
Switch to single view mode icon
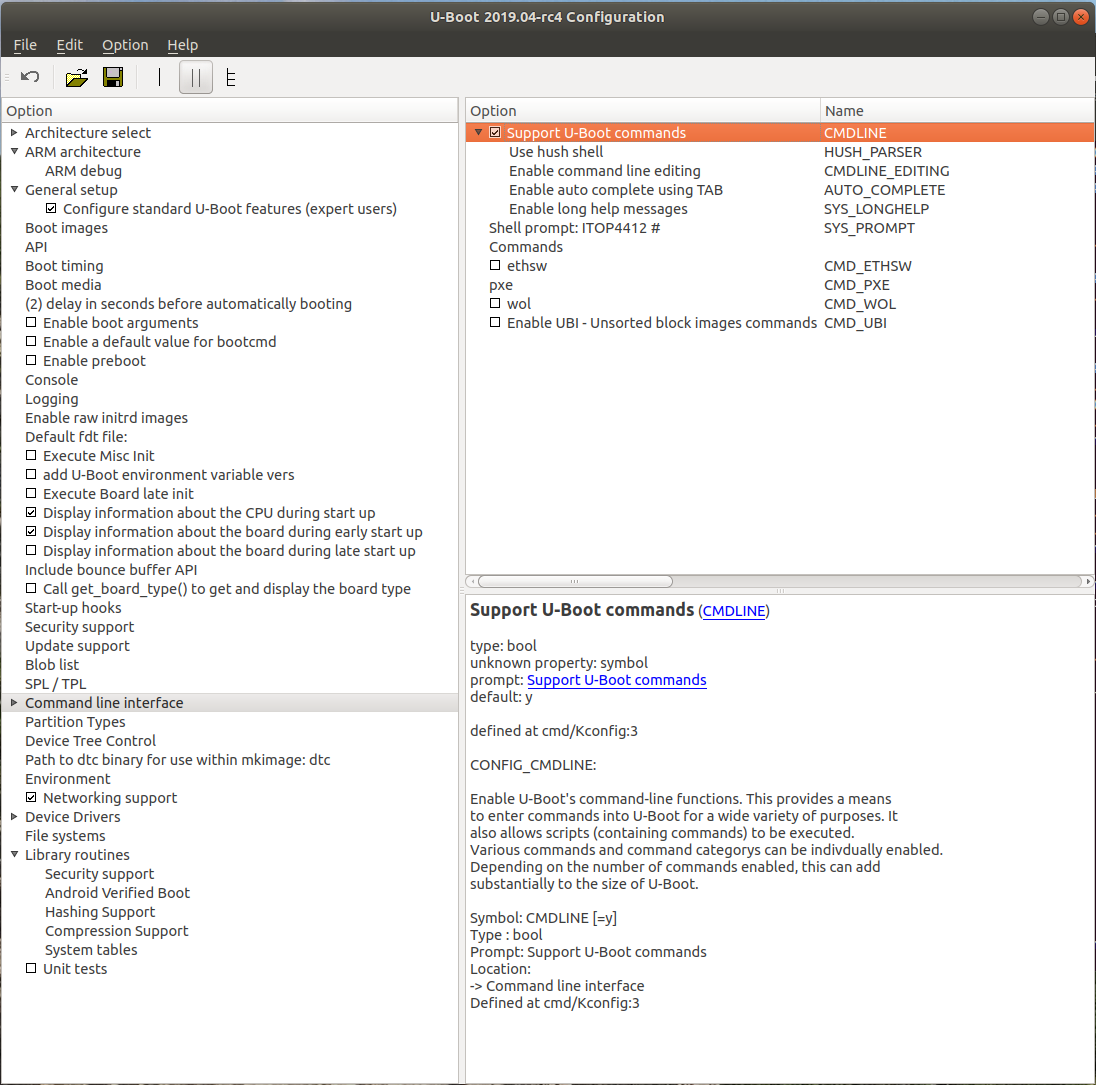[x=160, y=77]
